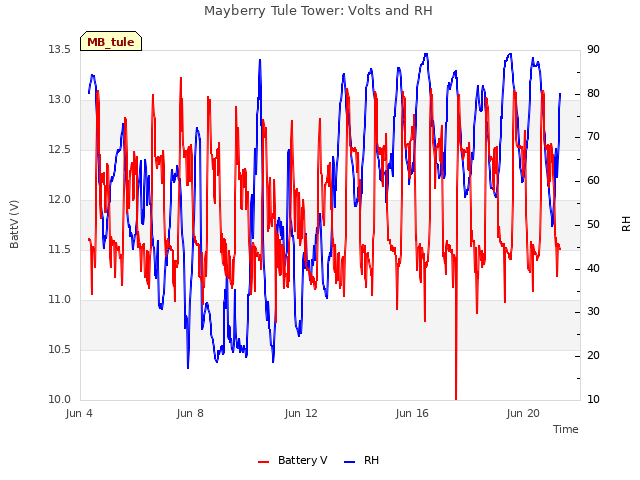Select the chart title 'Mayberry Tule Tower: Volts and RH'

point(318,11)
